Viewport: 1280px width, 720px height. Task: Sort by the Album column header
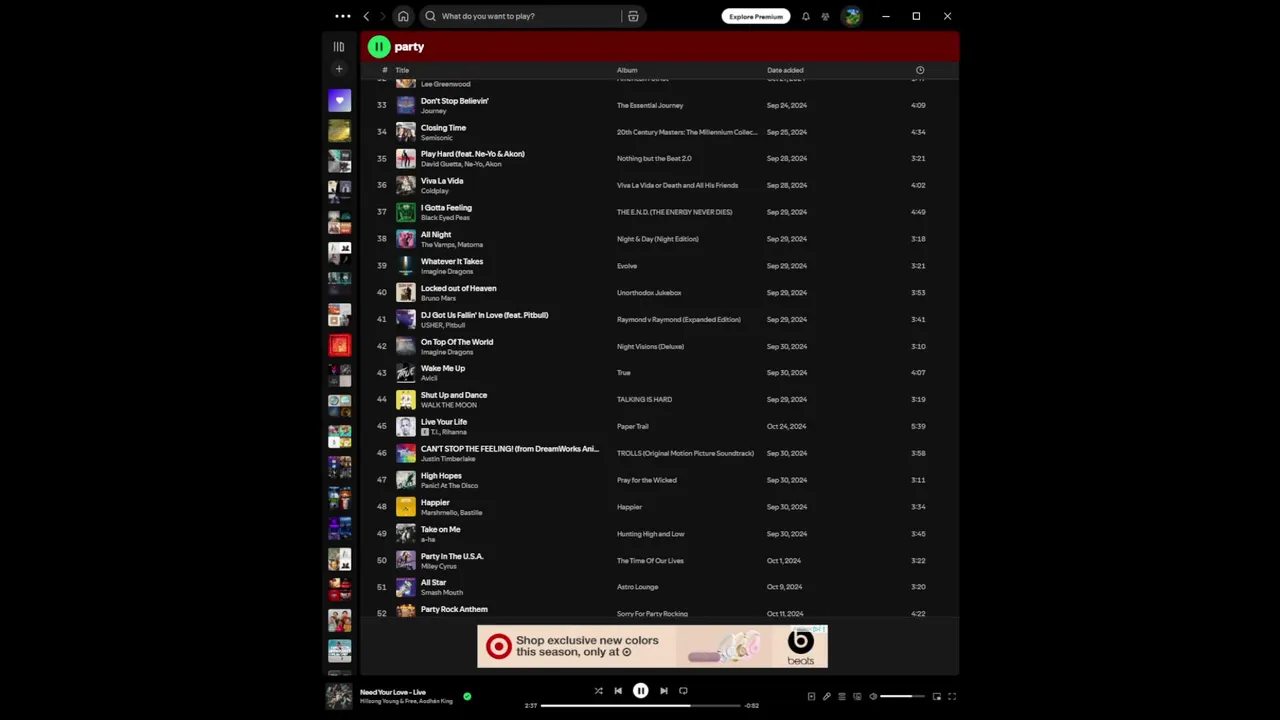627,70
